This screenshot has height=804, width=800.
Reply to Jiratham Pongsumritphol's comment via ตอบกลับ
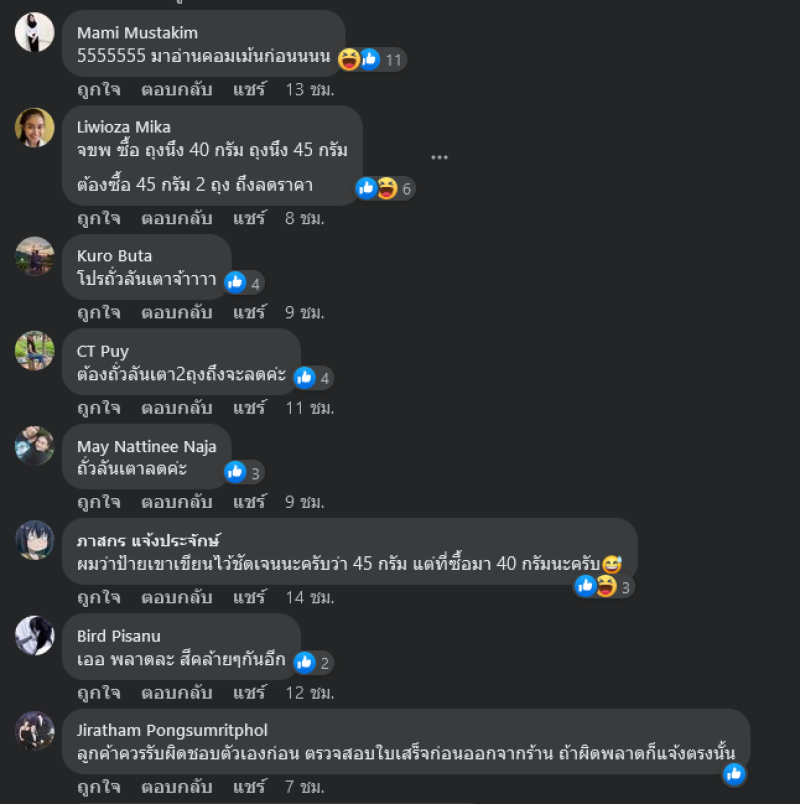(x=176, y=787)
